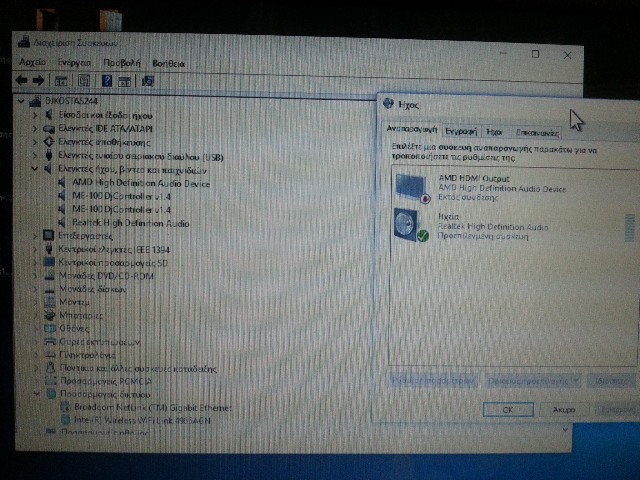Select the AMD HDMI Output device icon
Screen dimensions: 640x480
pos(410,187)
